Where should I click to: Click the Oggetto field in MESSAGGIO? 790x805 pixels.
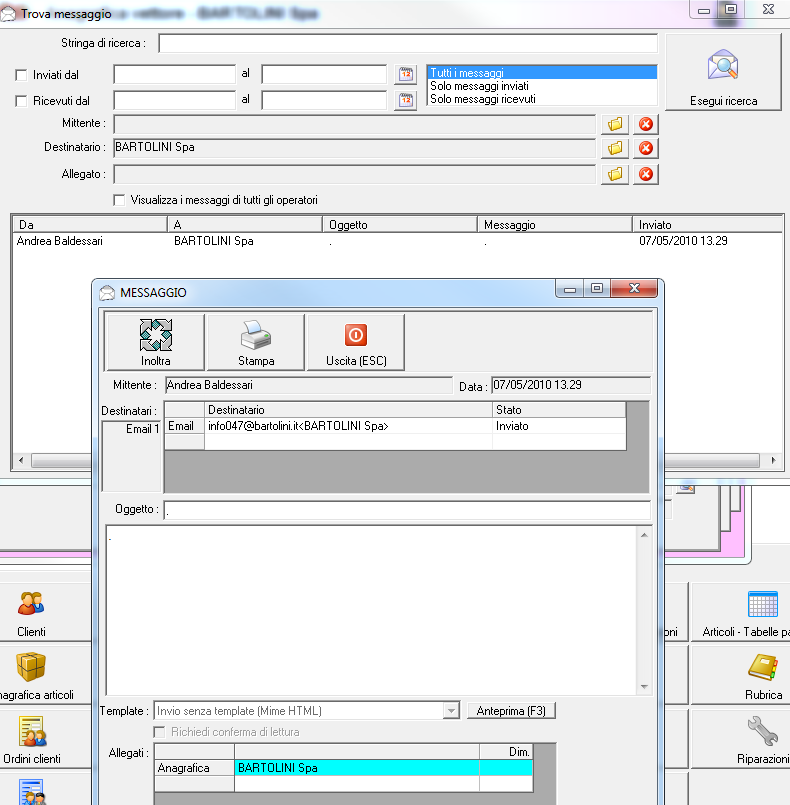[407, 510]
